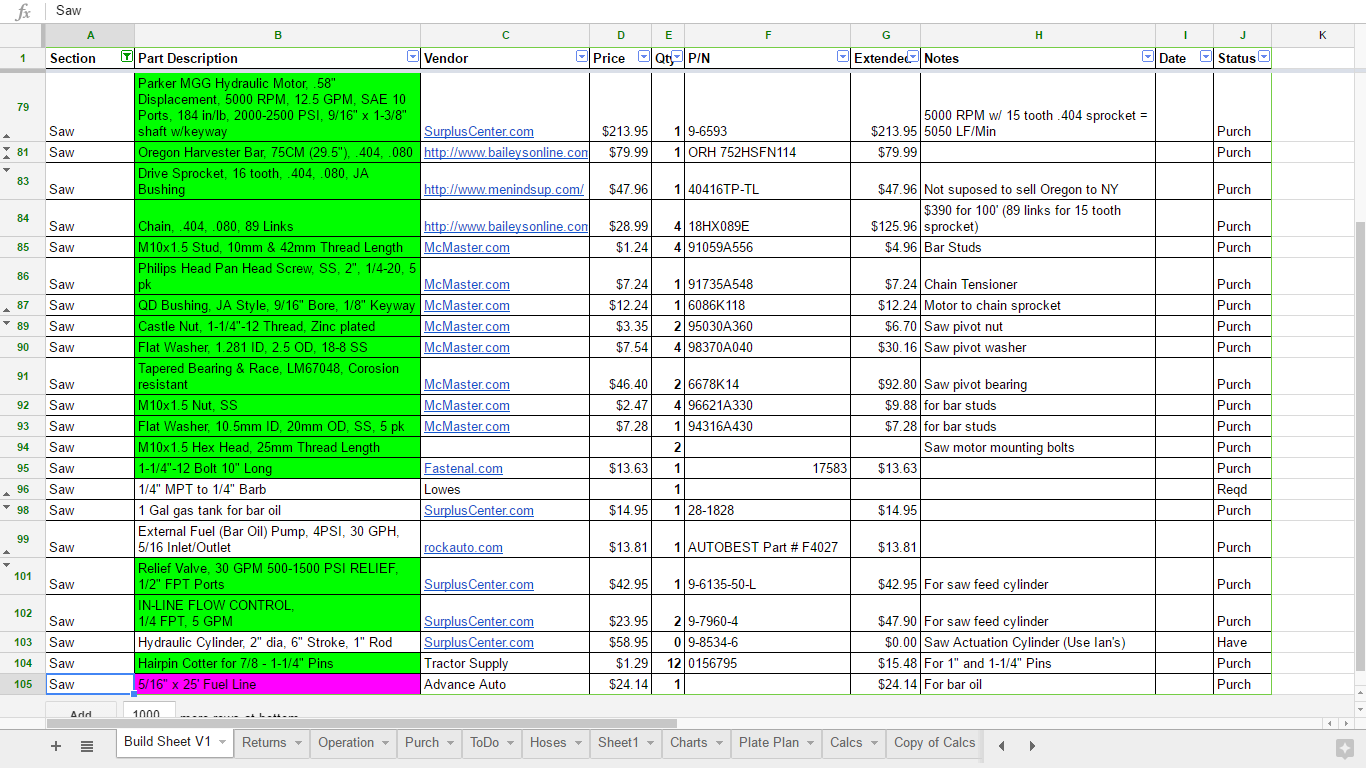1366x768 pixels.
Task: Switch to the Plate Plan sheet tab
Action: [769, 743]
